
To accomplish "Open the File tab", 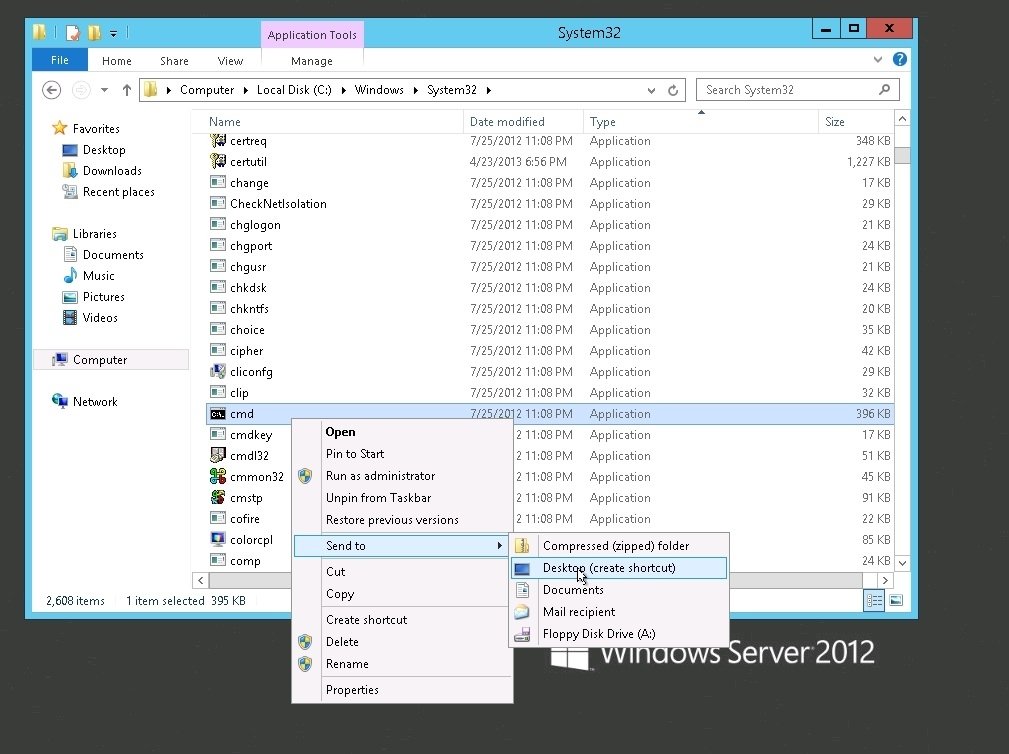I will point(60,60).
